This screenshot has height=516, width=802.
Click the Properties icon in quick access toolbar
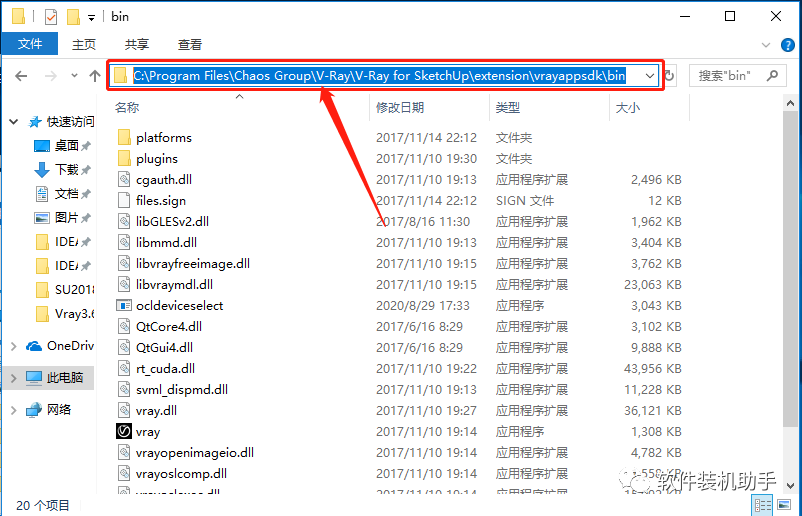(51, 17)
